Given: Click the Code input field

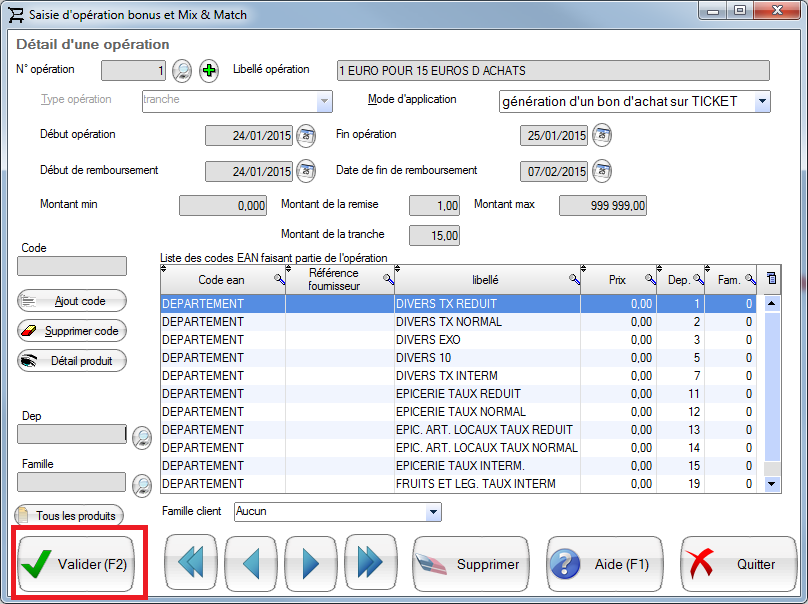Looking at the screenshot, I should click(x=72, y=266).
